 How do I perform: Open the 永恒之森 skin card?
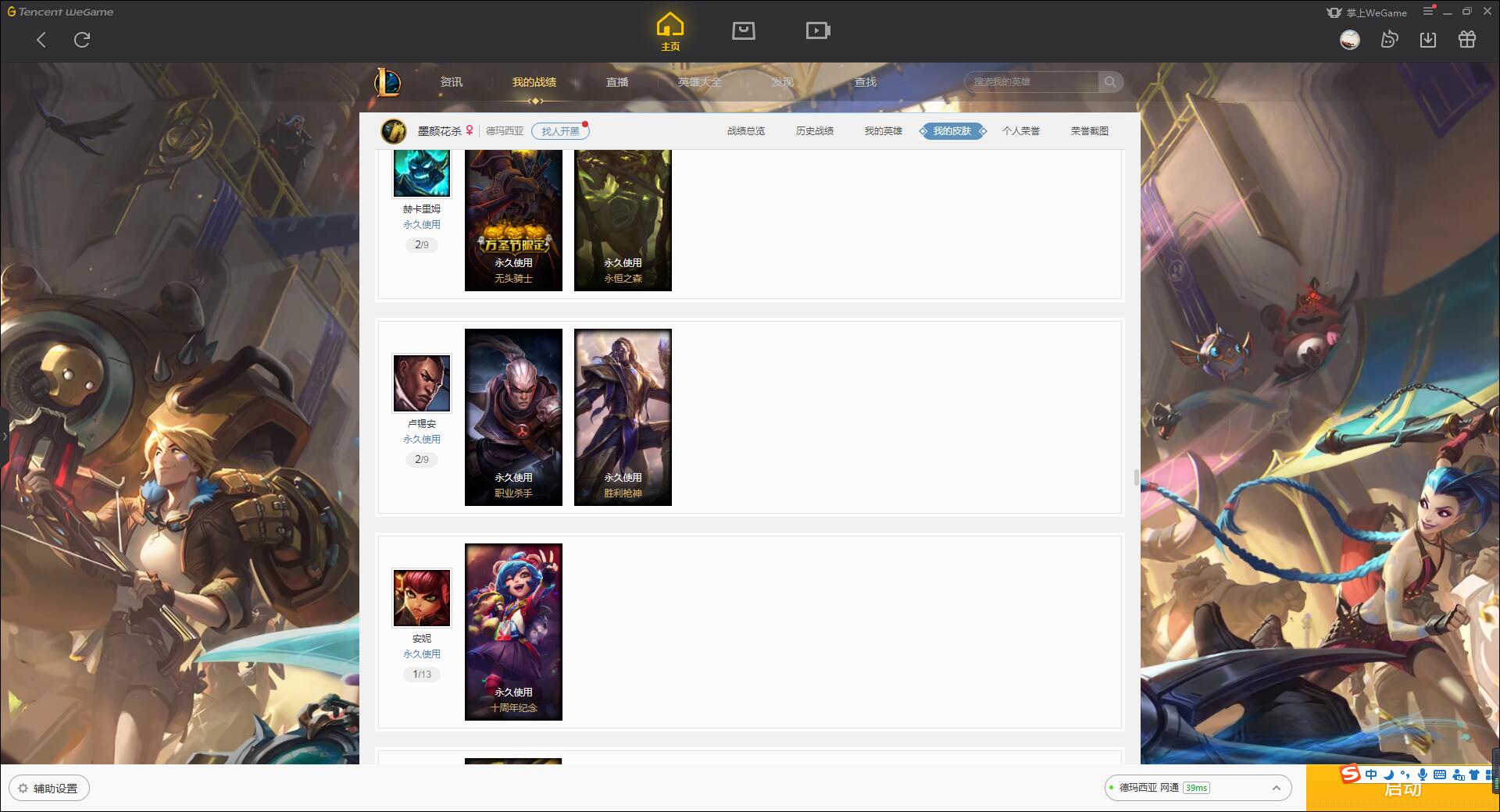[623, 220]
